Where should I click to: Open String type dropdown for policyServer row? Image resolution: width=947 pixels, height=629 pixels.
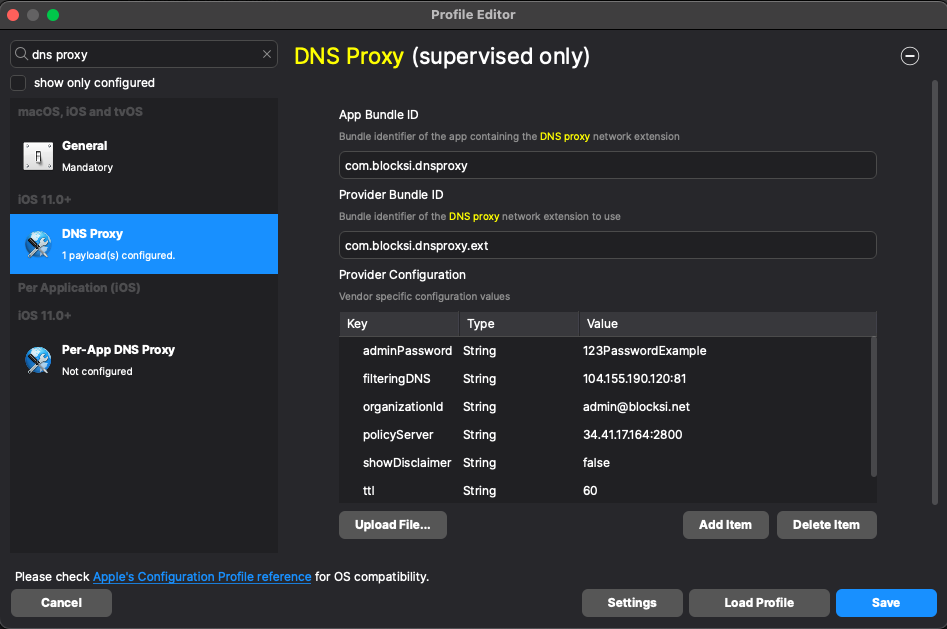click(480, 435)
